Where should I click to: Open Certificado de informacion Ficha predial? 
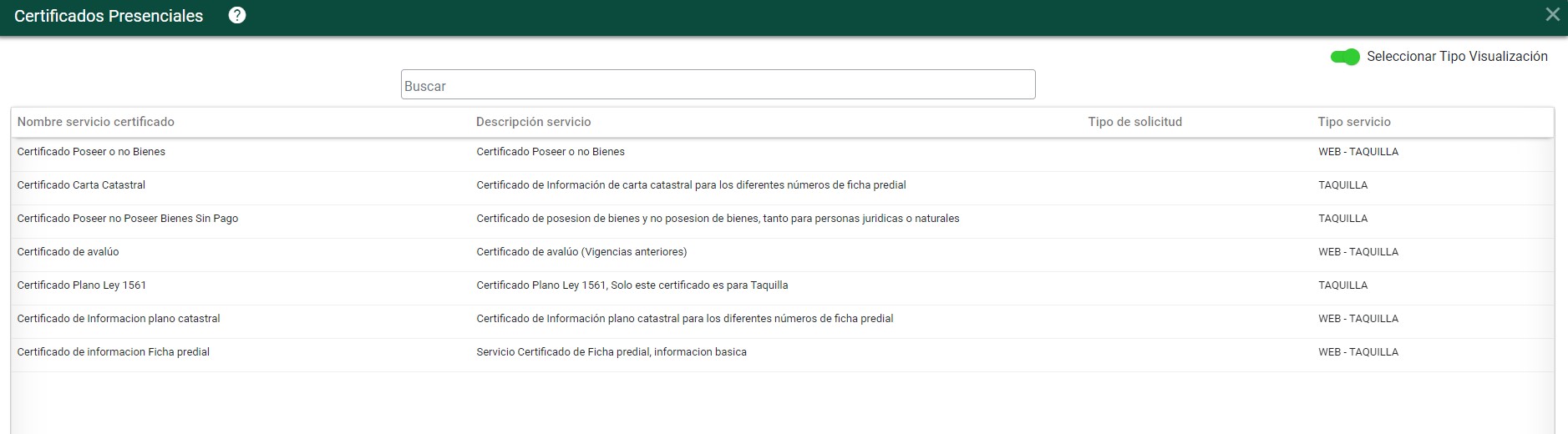pyautogui.click(x=114, y=352)
